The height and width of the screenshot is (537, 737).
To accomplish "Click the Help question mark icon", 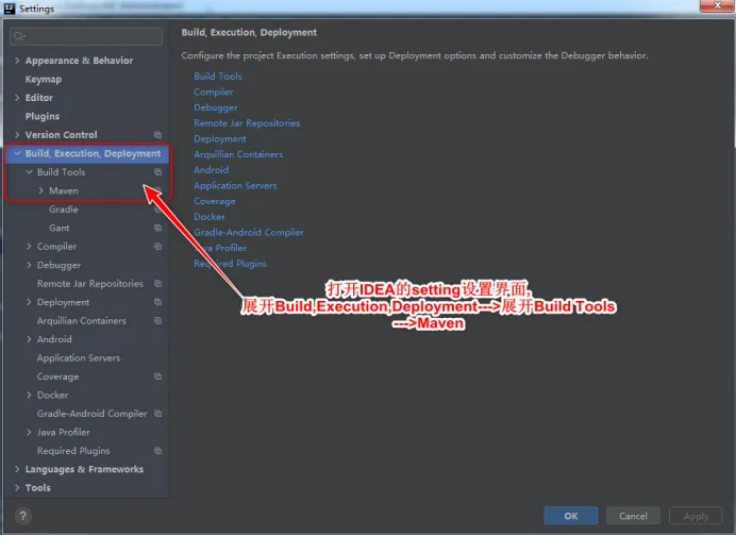I will point(23,516).
